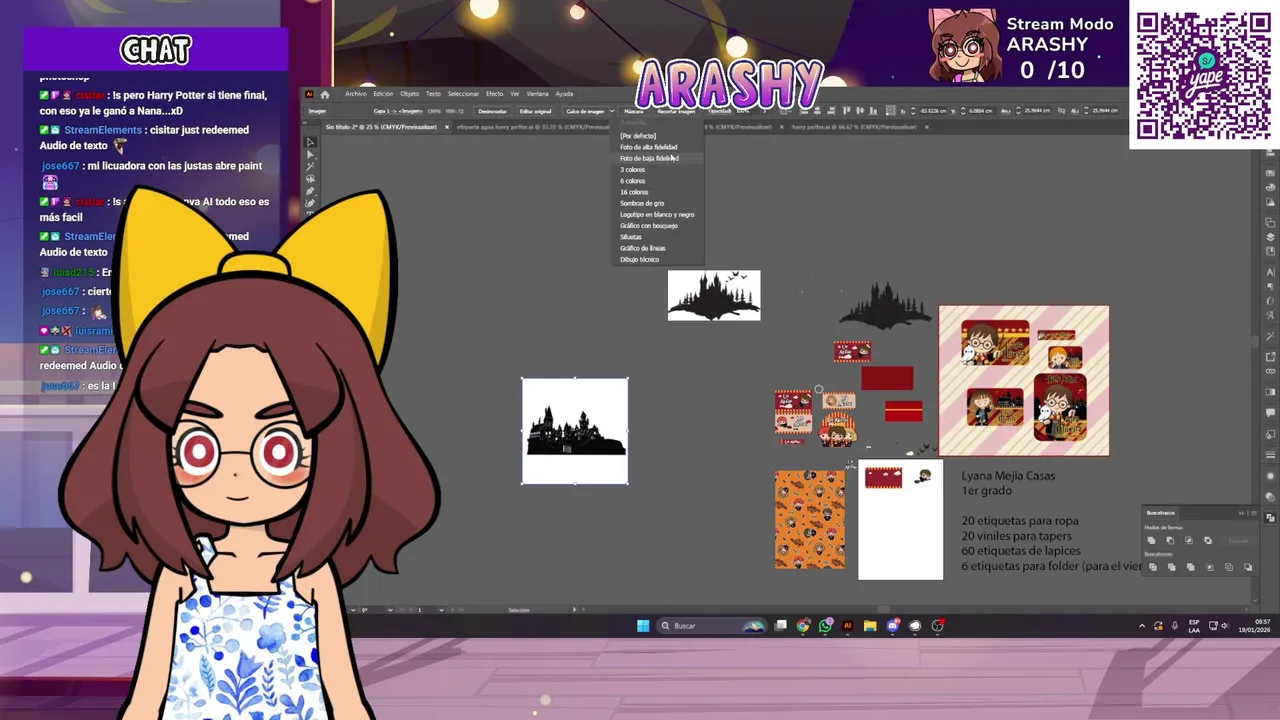Select the Direct Selection tool
Image resolution: width=1280 pixels, height=720 pixels.
pyautogui.click(x=310, y=154)
